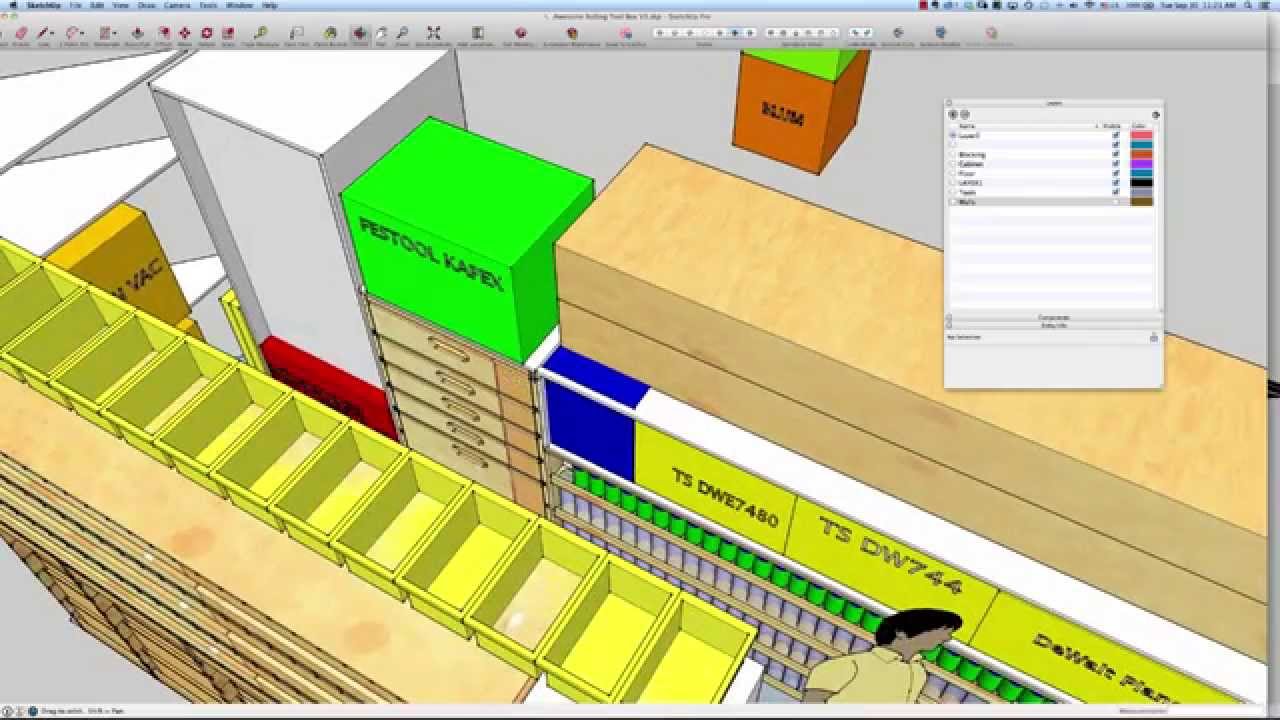Select the Rotate tool
Viewport: 1280px width, 720px height.
[206, 33]
